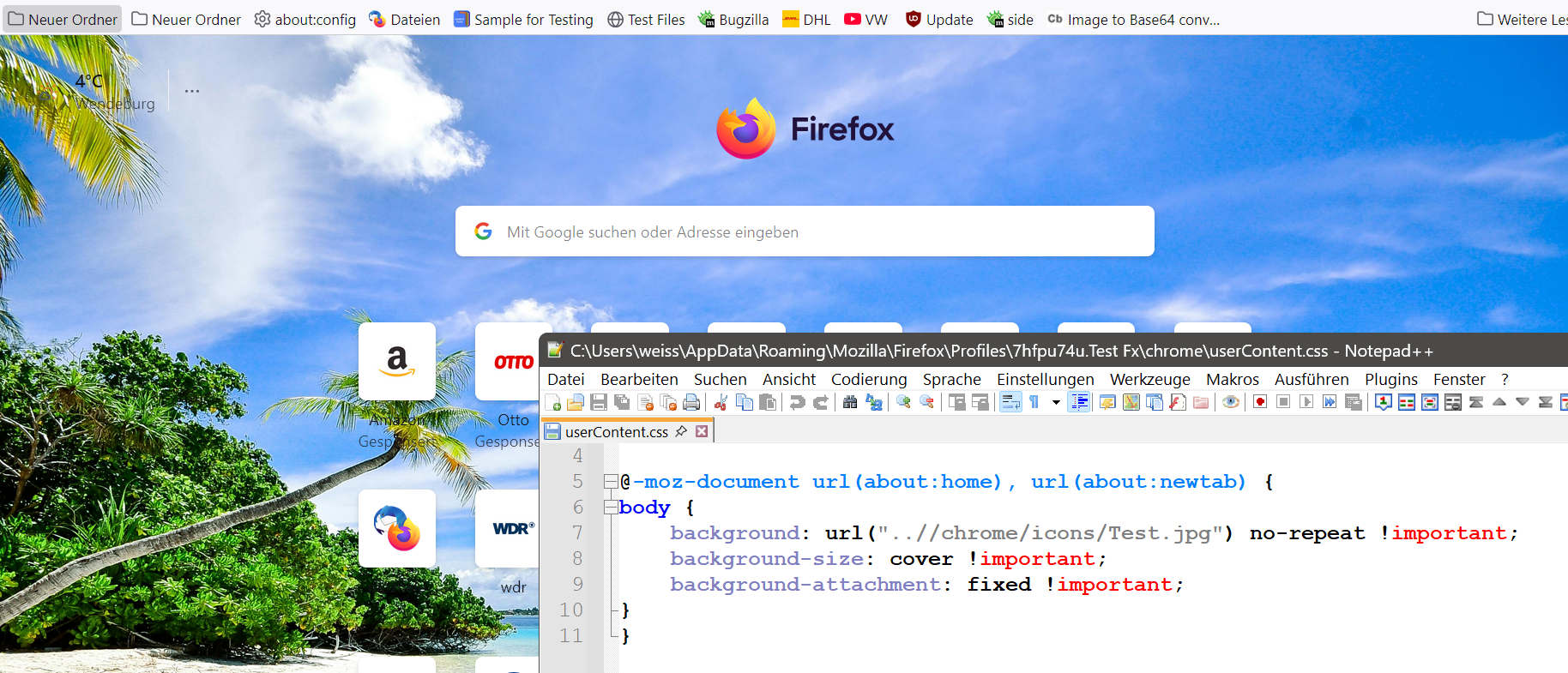Open the DHL bookmark

click(x=806, y=19)
